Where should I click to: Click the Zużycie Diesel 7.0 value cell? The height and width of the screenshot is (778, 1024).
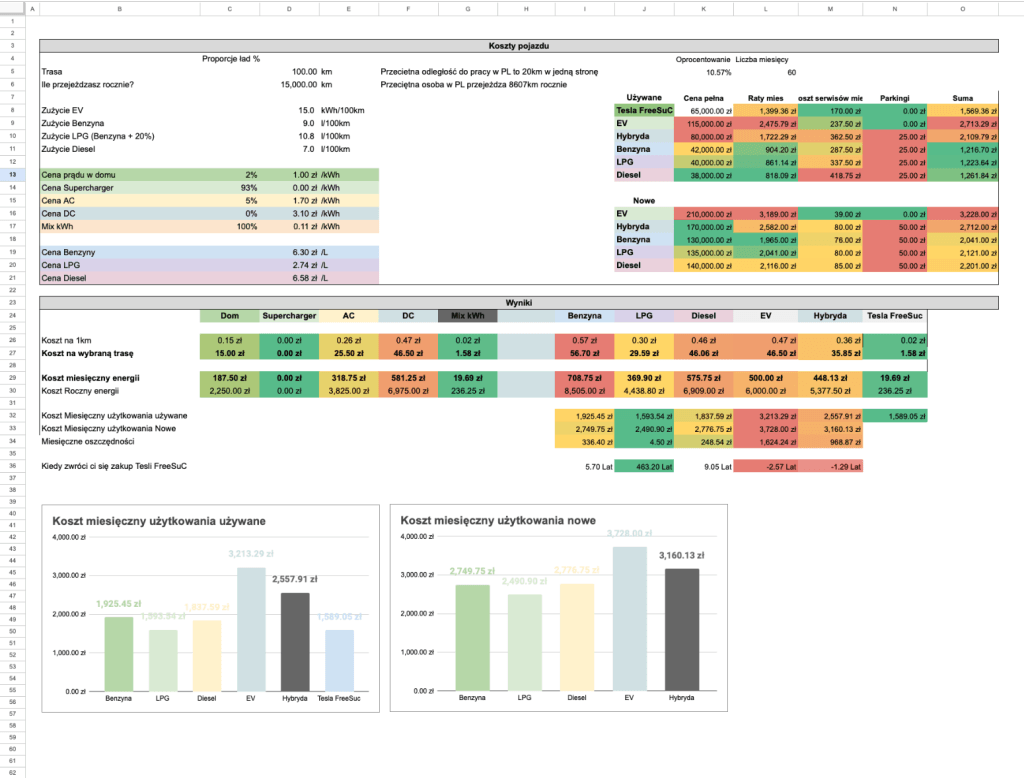point(289,148)
